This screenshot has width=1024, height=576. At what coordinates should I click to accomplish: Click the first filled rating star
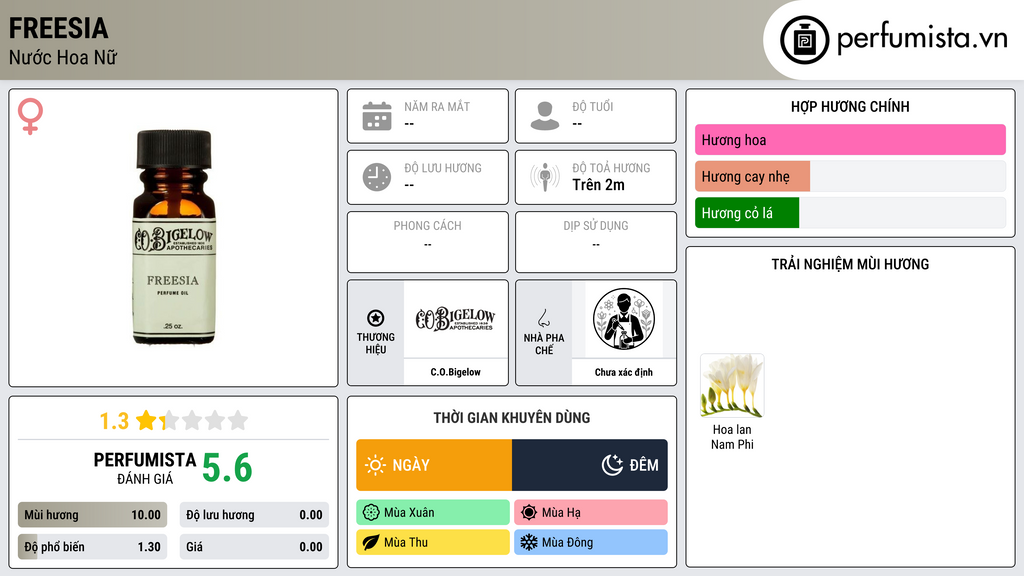(x=146, y=420)
